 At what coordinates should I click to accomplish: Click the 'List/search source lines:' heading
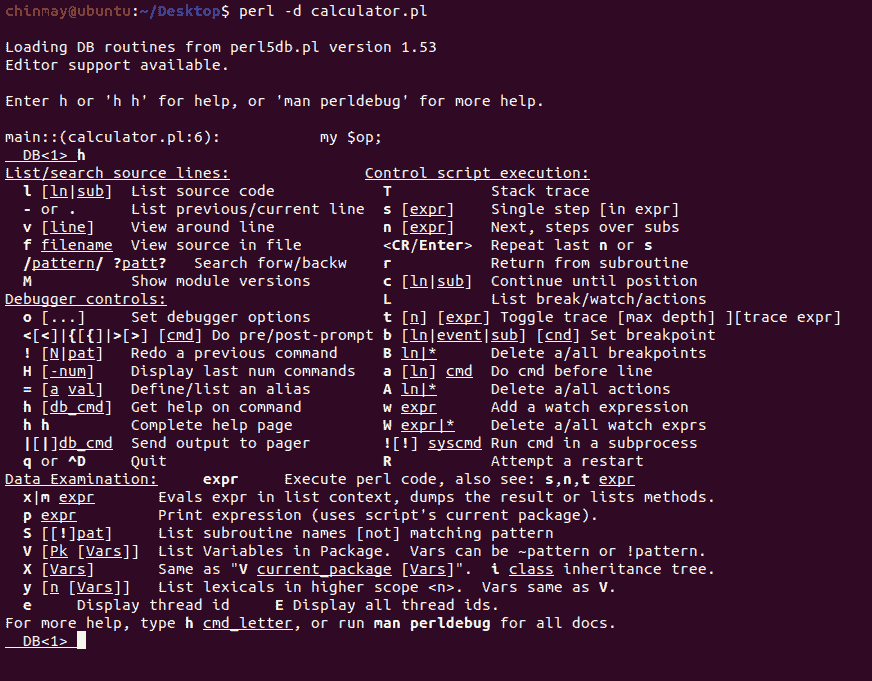[117, 173]
